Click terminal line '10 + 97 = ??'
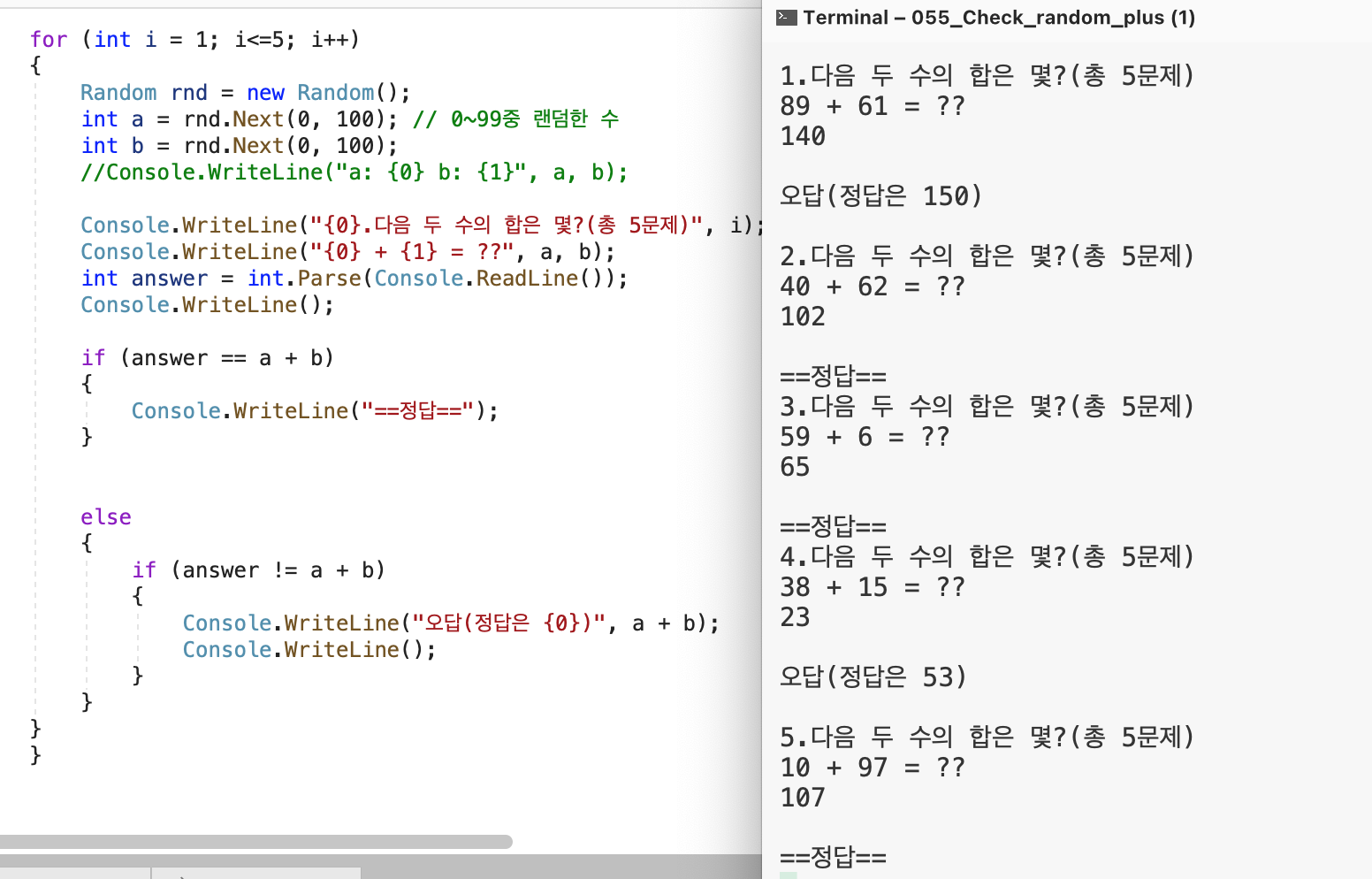 pos(873,768)
